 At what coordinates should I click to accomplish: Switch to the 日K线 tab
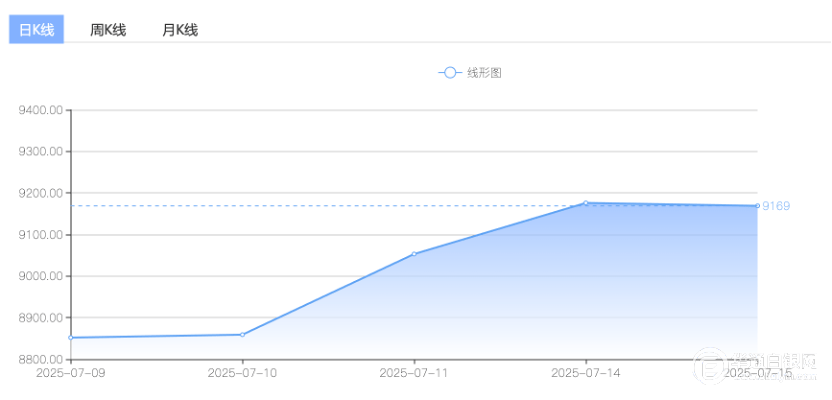tap(37, 30)
